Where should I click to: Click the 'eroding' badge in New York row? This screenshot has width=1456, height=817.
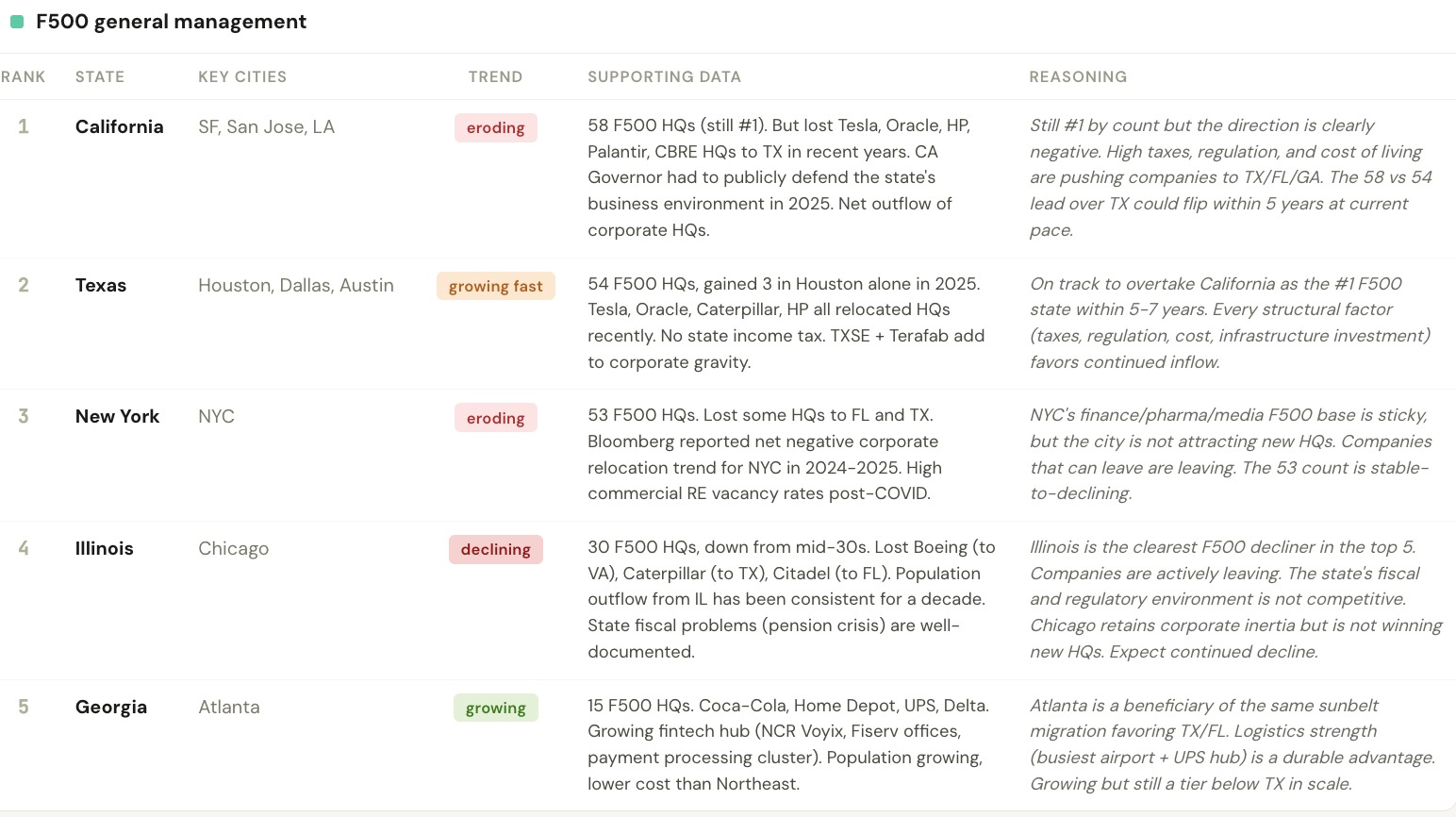click(495, 419)
